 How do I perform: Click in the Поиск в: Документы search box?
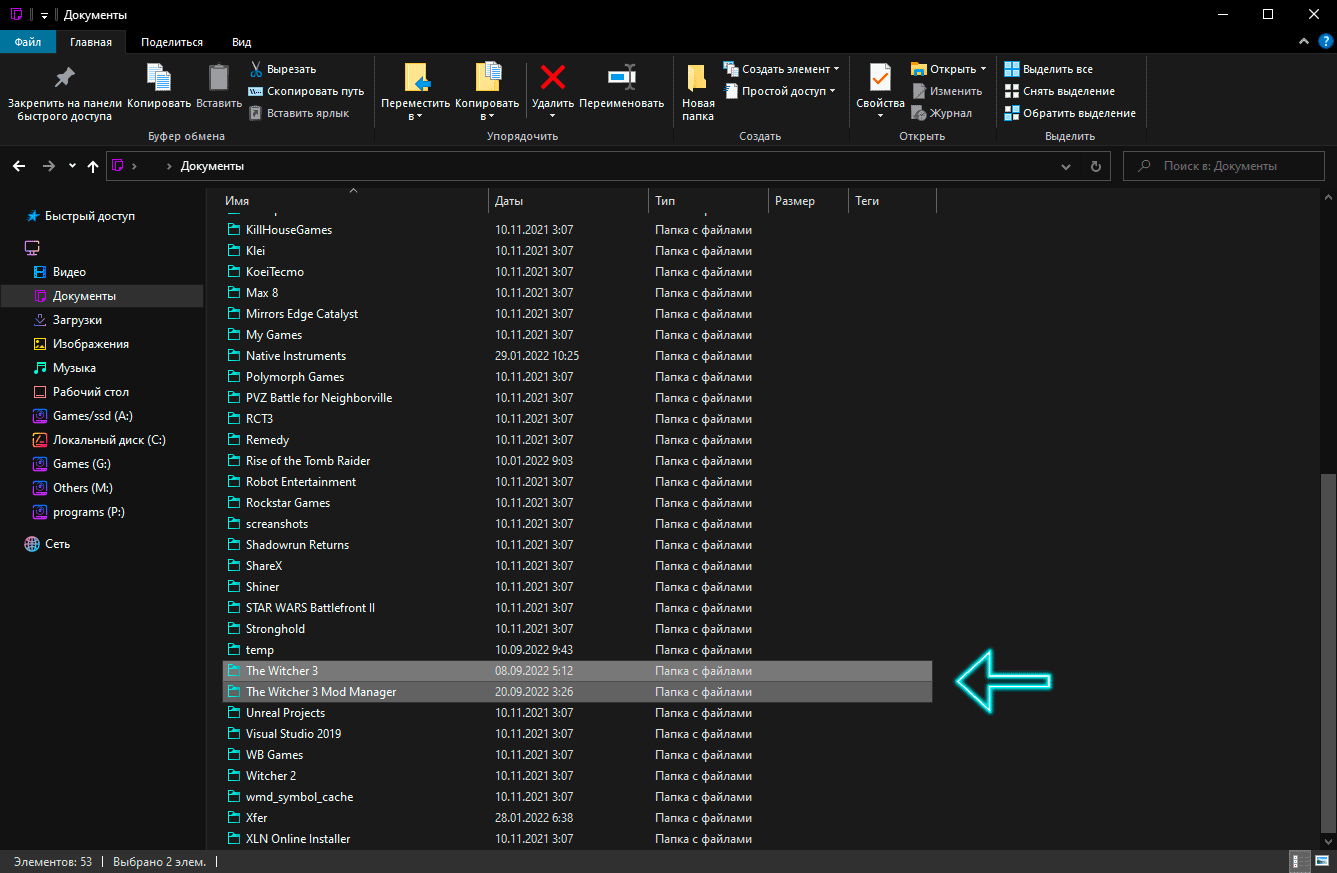pyautogui.click(x=1224, y=166)
